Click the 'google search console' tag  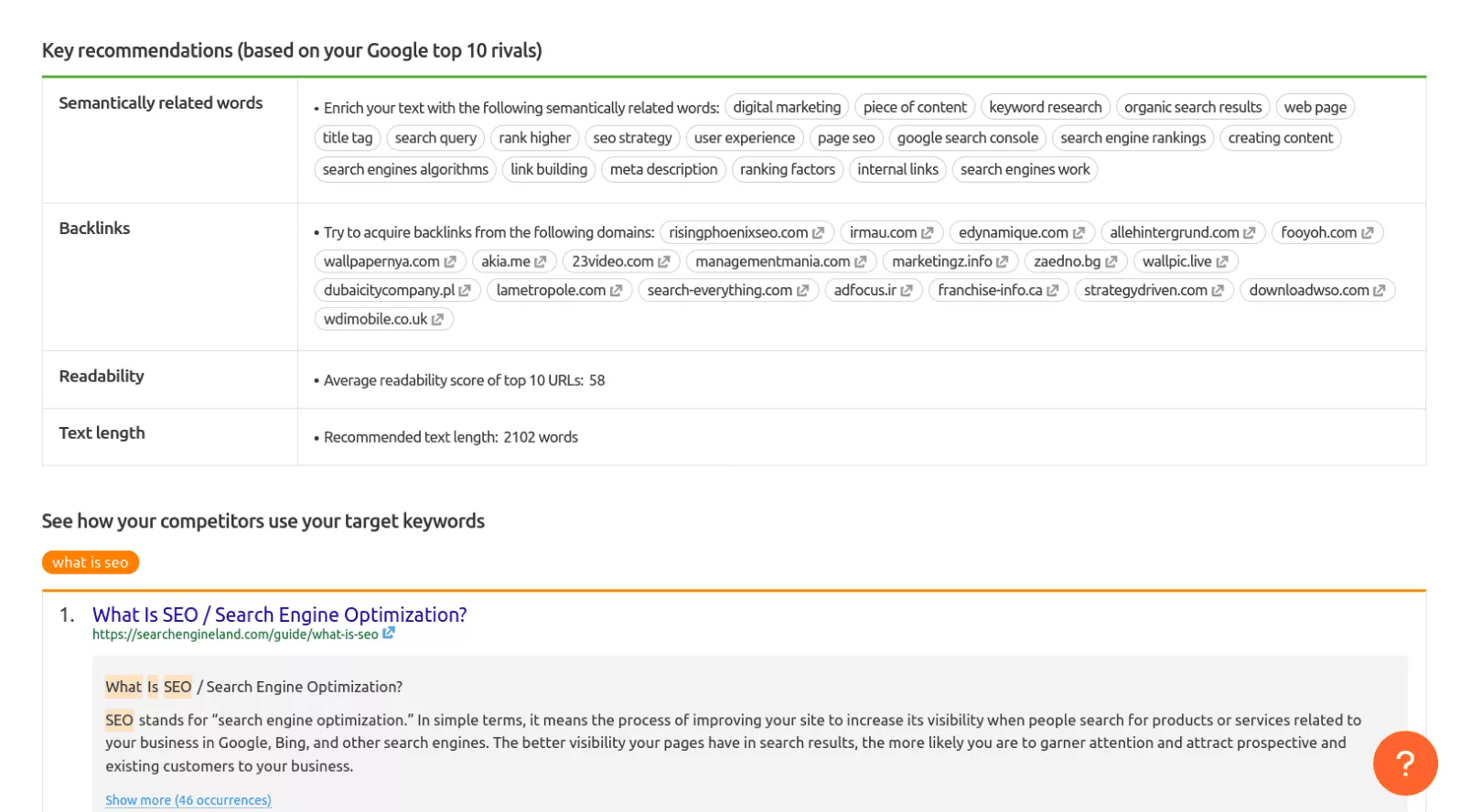[x=967, y=138]
